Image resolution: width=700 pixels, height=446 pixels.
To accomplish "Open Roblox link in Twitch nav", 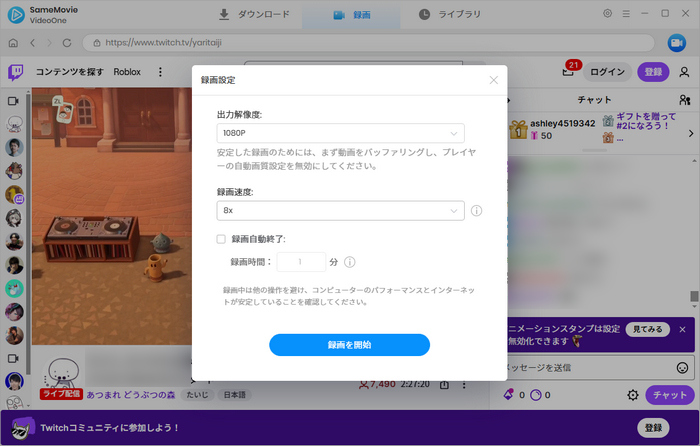I will coord(127,72).
